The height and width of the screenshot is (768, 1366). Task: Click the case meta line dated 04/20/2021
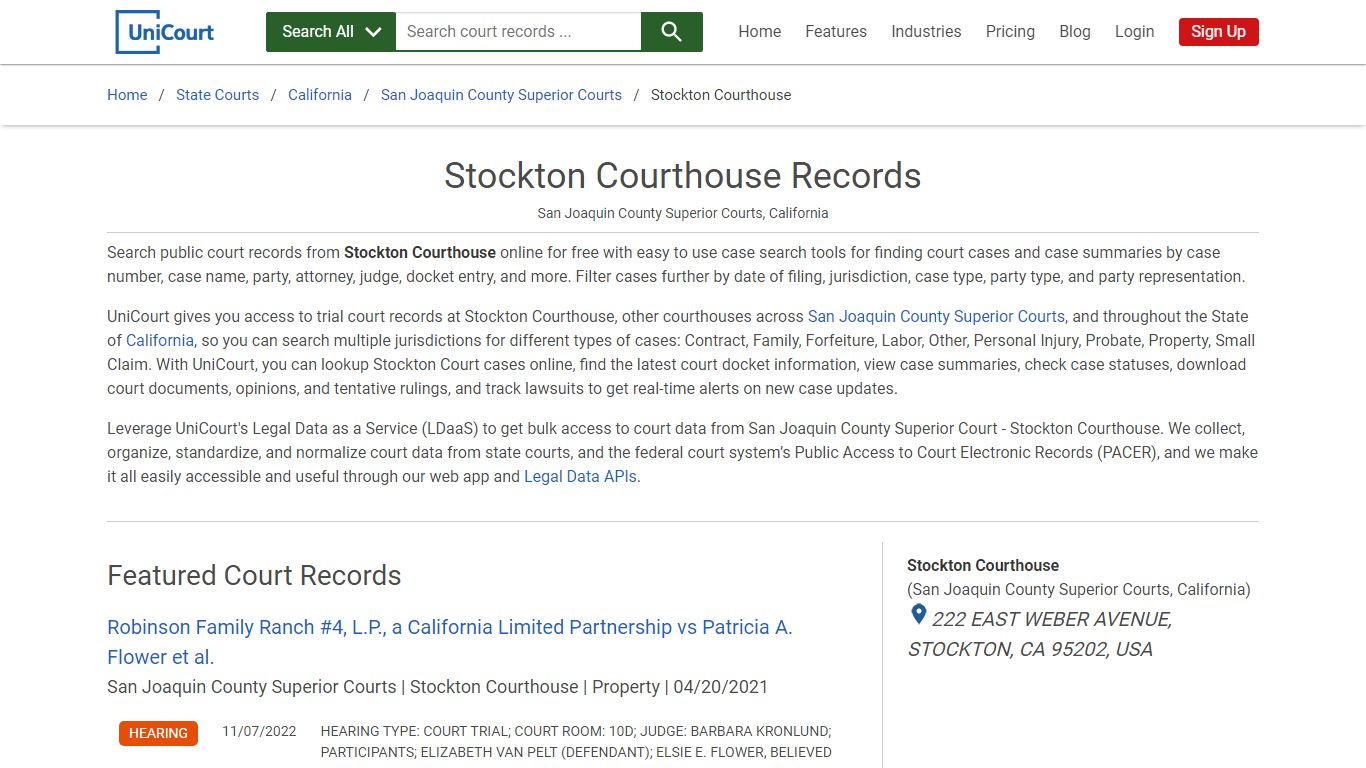coord(438,687)
